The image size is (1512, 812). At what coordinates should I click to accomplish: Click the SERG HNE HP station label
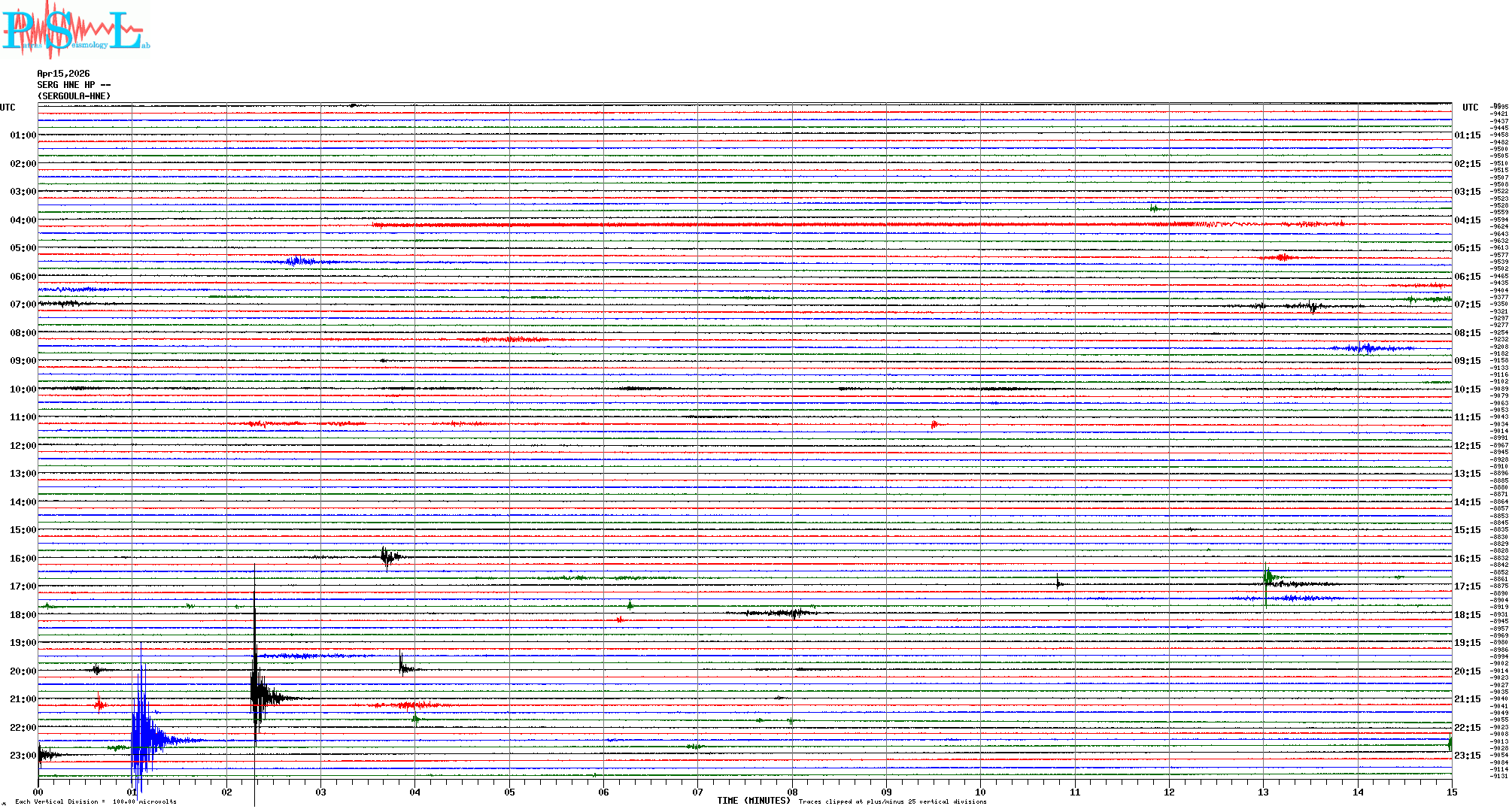(x=74, y=85)
